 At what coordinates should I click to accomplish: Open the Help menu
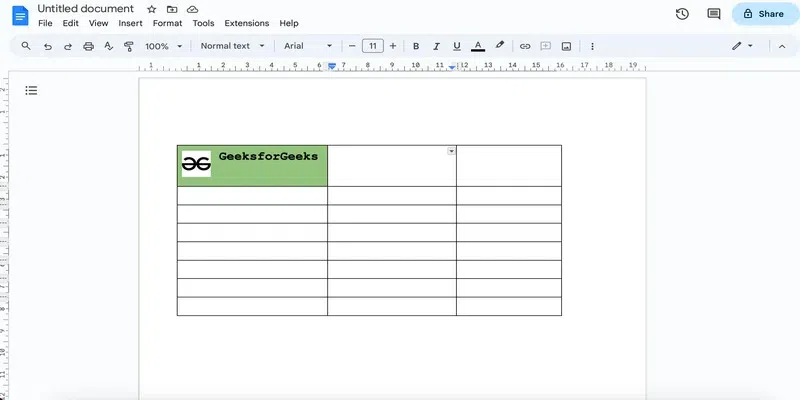pyautogui.click(x=289, y=23)
